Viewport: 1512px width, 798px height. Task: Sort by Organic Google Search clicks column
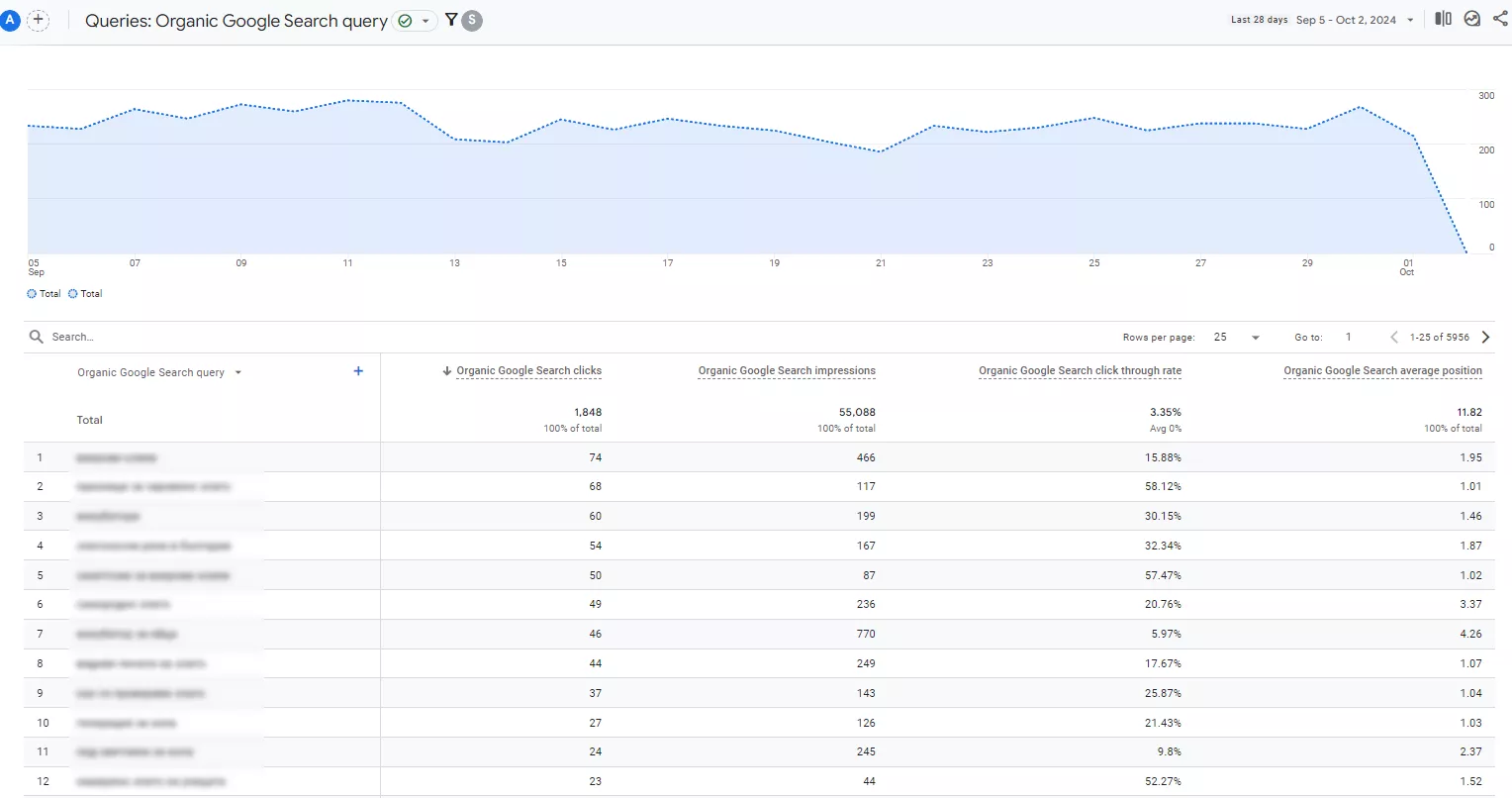tap(528, 371)
